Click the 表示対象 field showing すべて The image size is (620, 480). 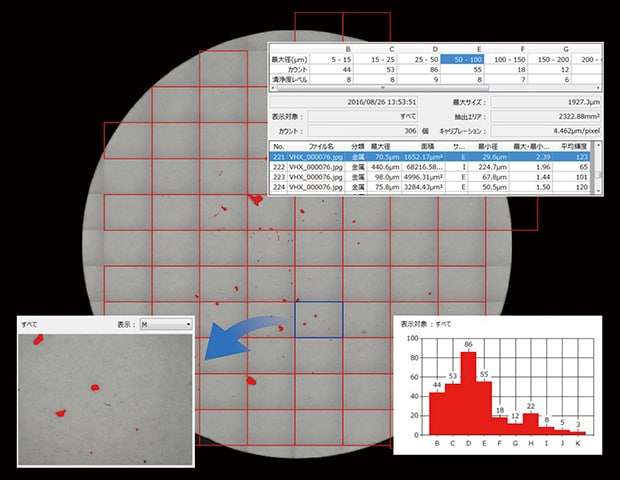tap(363, 117)
